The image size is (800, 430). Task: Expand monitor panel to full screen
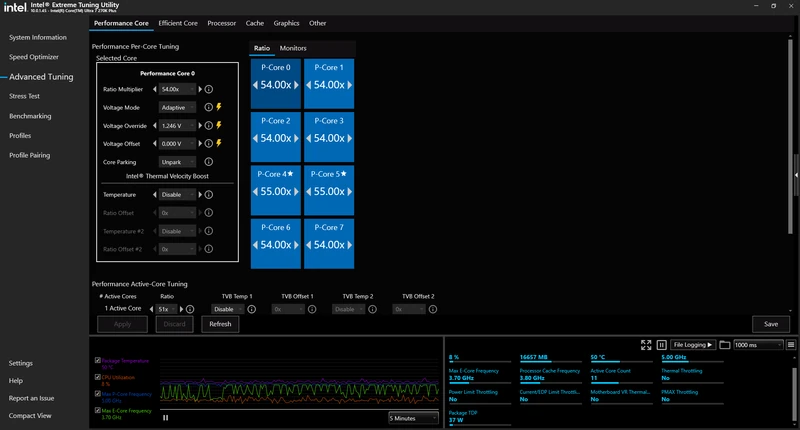pos(646,345)
